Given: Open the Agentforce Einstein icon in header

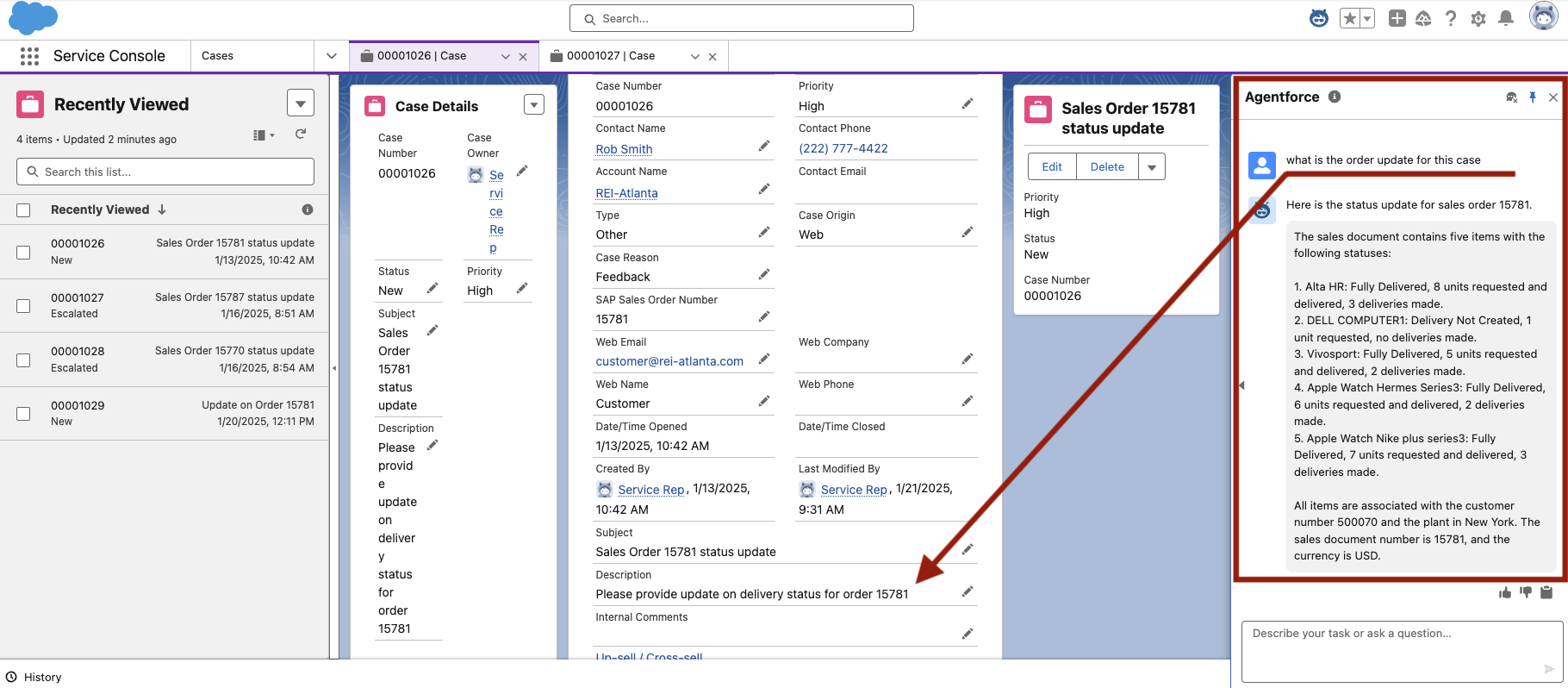Looking at the screenshot, I should click(x=1319, y=18).
